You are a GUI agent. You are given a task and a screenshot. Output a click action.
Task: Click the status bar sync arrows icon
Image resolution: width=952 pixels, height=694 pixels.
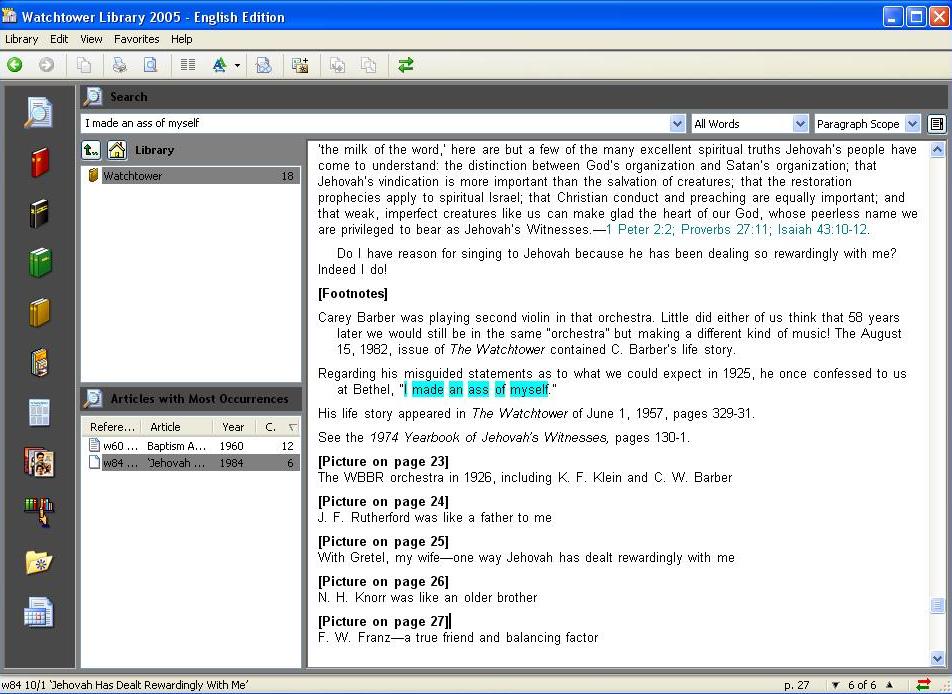tap(923, 685)
